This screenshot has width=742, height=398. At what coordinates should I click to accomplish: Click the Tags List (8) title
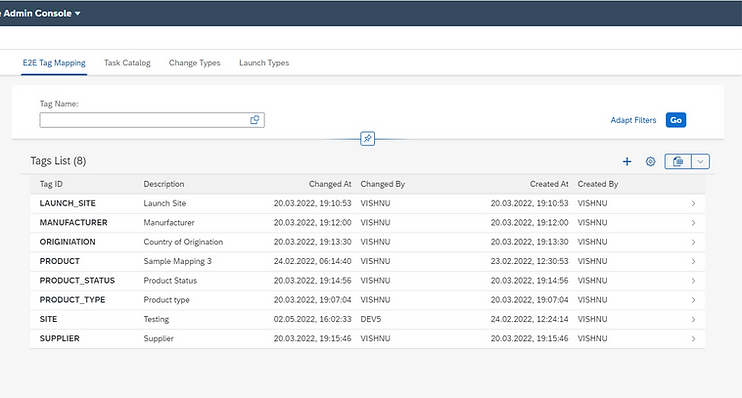[58, 161]
